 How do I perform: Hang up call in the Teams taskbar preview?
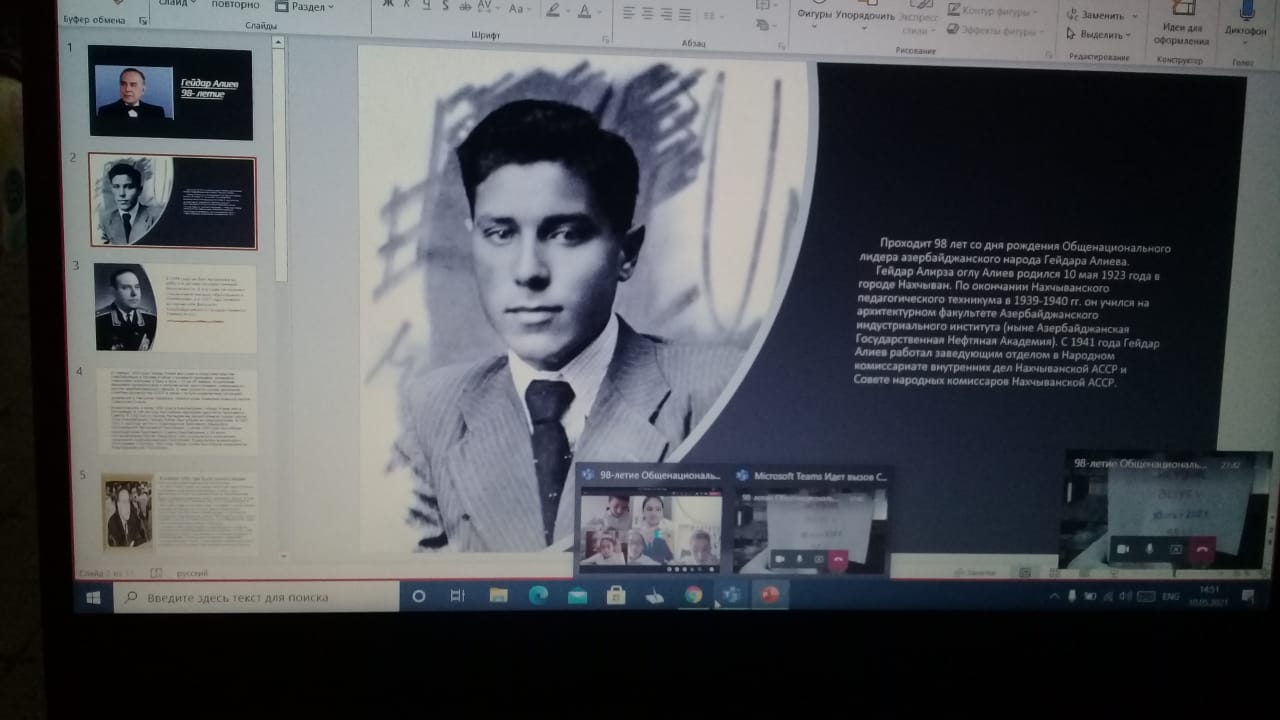point(838,559)
